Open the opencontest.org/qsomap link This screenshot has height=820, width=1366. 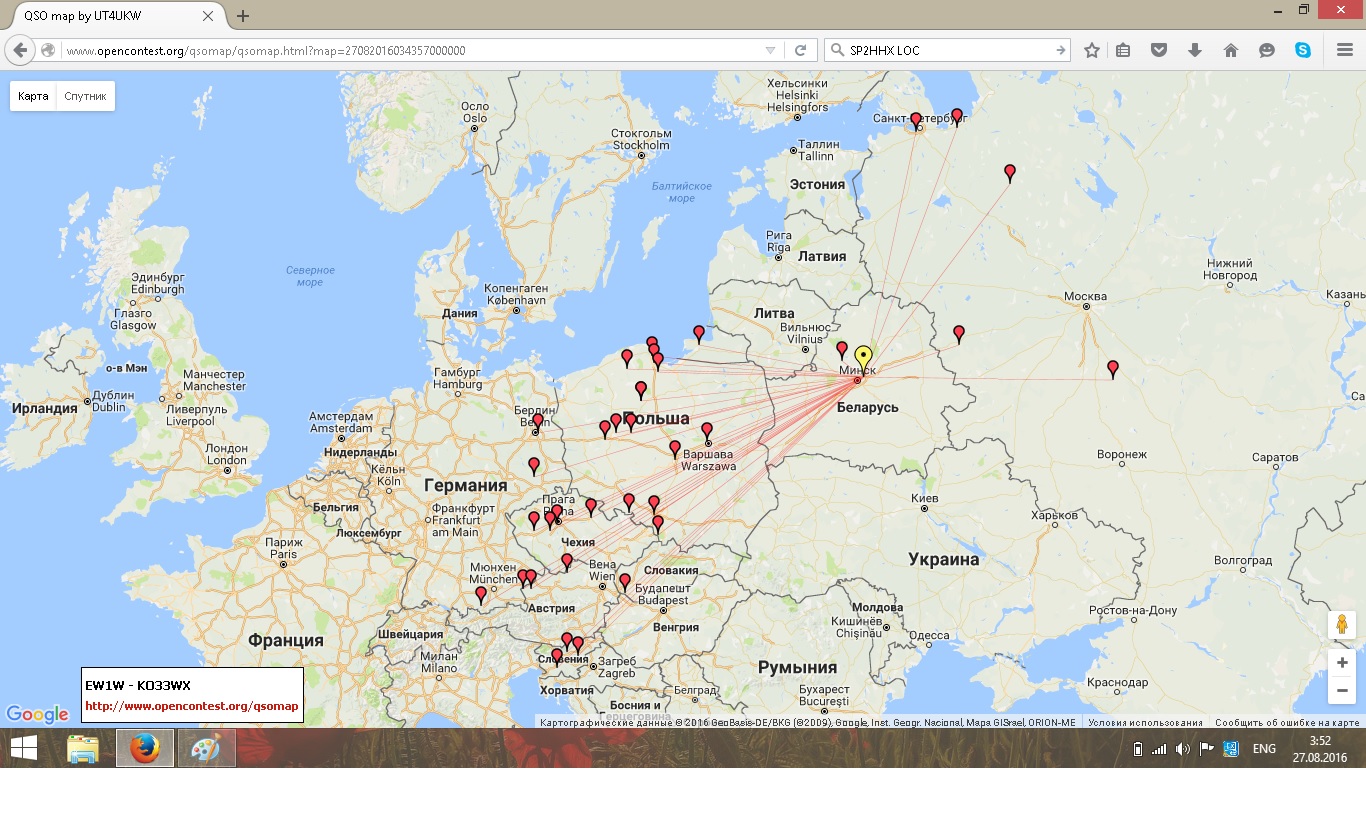(x=191, y=706)
